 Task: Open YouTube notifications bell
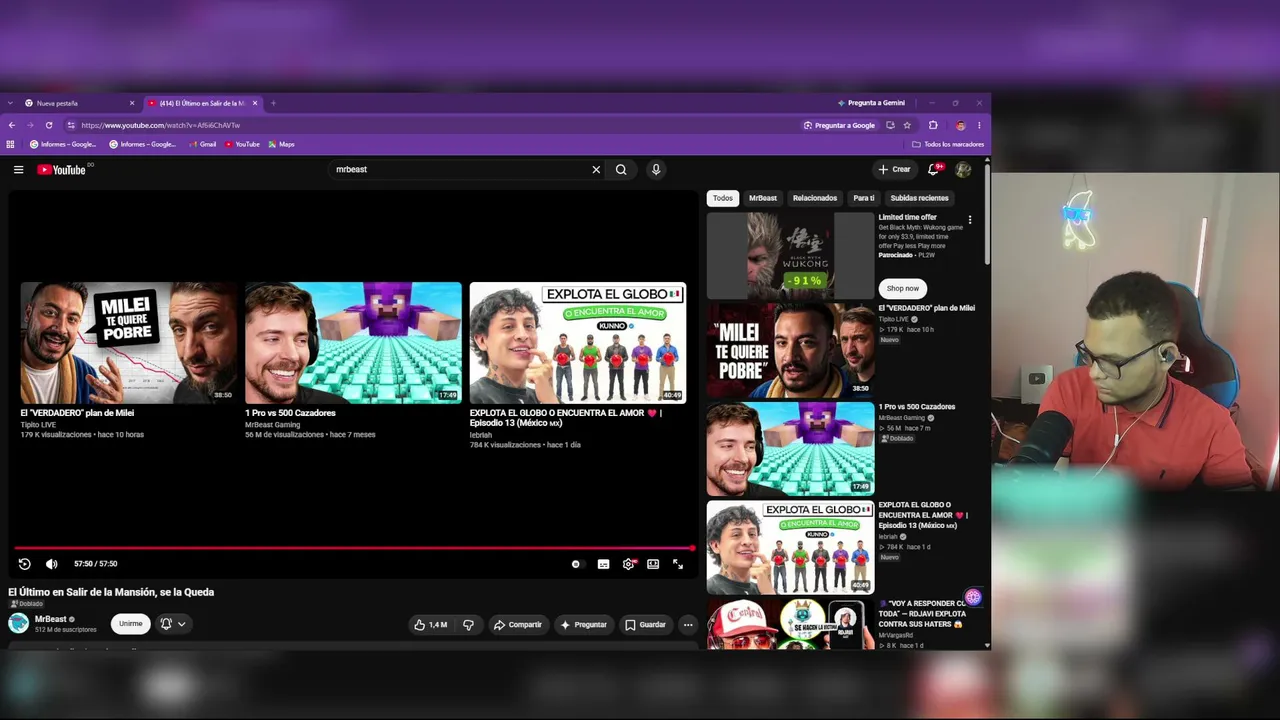[x=934, y=169]
